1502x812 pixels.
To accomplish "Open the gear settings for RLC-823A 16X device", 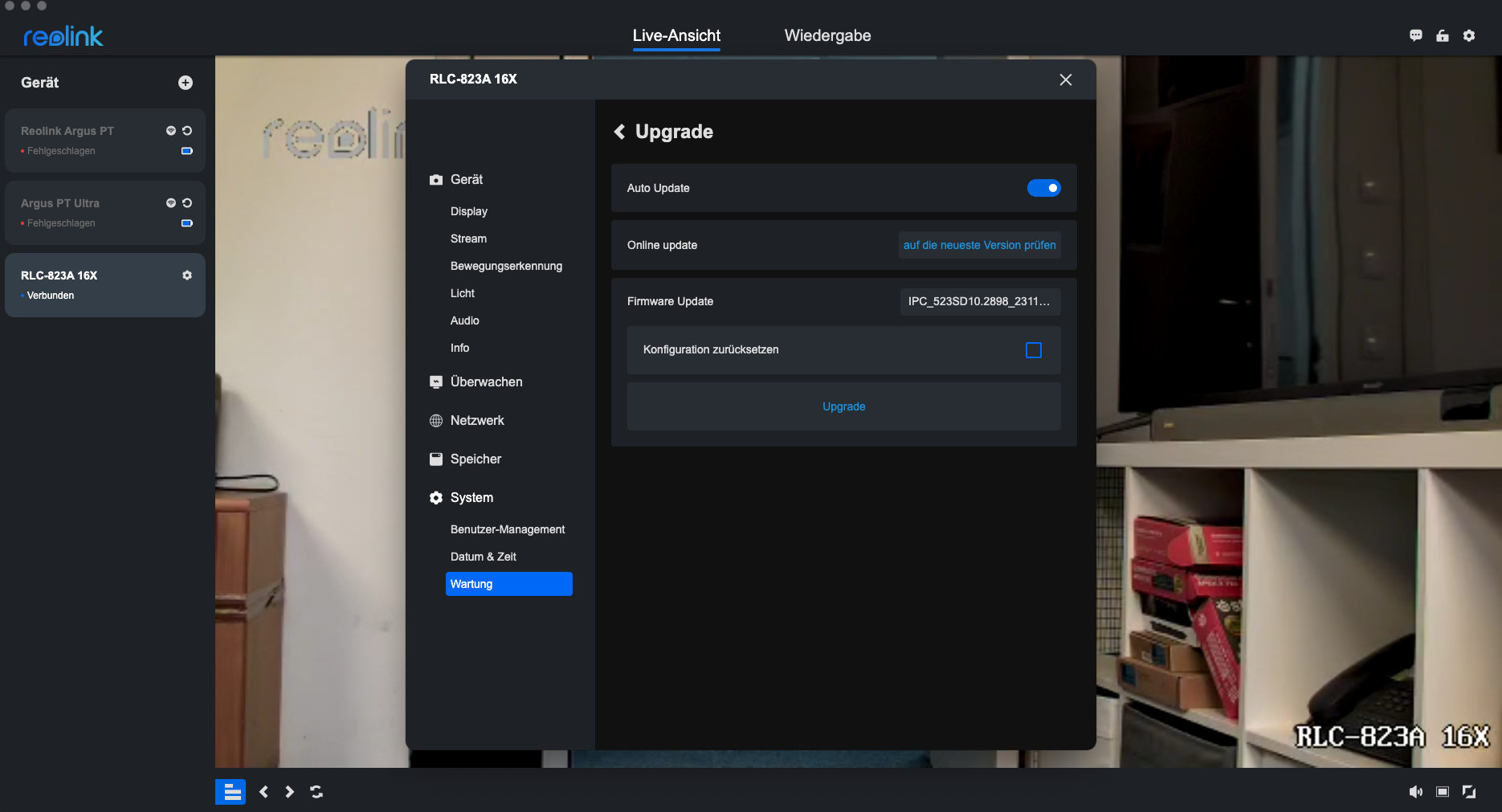I will (187, 275).
